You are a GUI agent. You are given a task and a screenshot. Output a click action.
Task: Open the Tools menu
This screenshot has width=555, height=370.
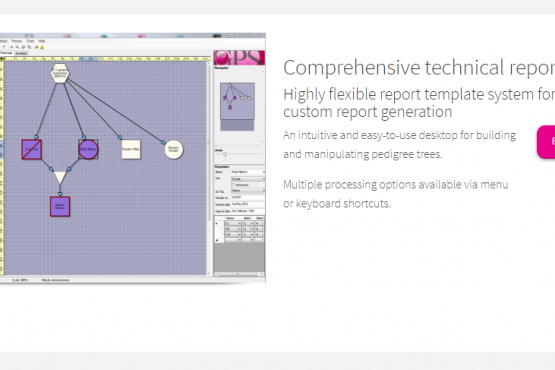pyautogui.click(x=30, y=41)
